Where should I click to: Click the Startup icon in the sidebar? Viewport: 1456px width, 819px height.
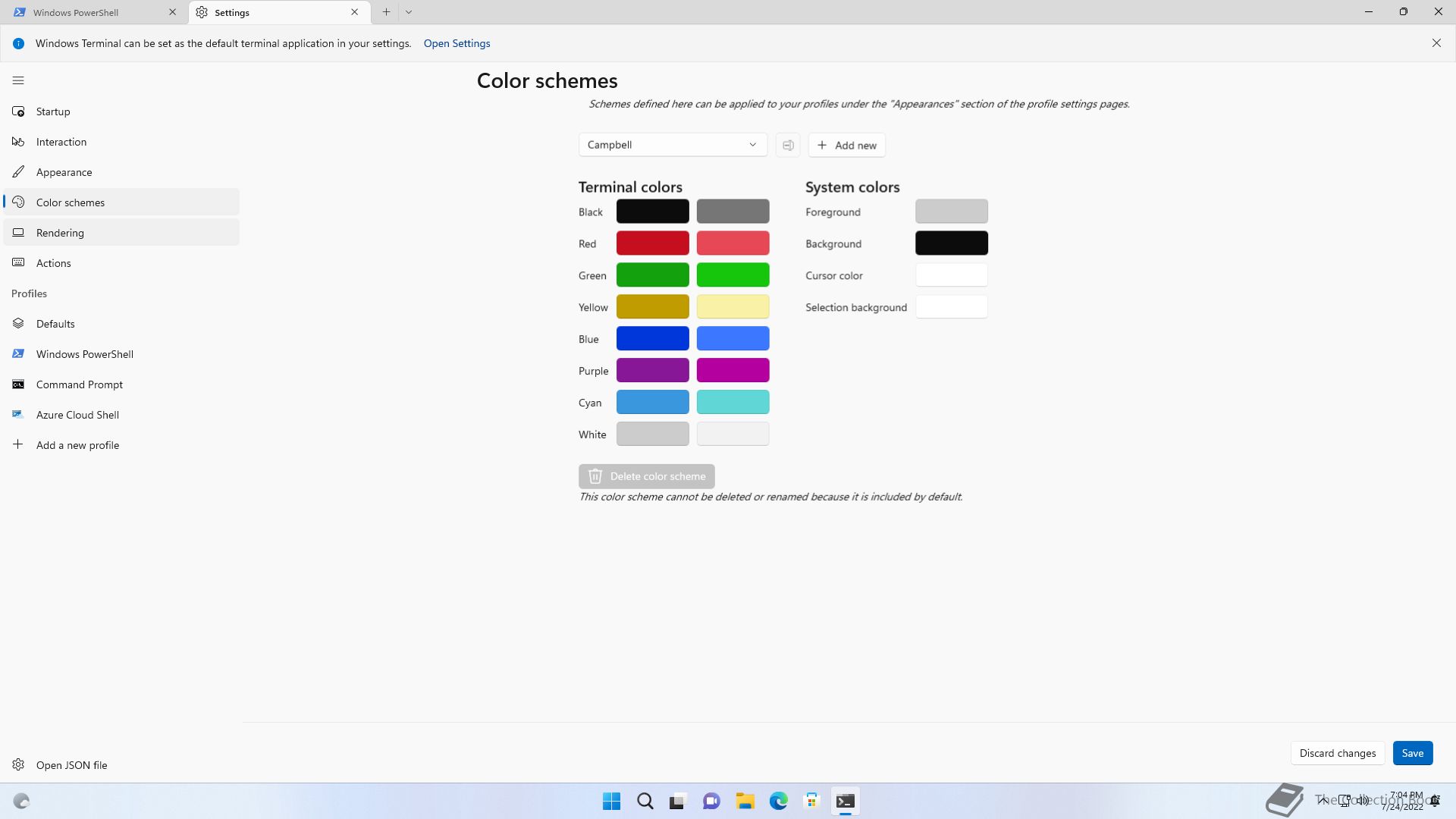click(x=18, y=111)
